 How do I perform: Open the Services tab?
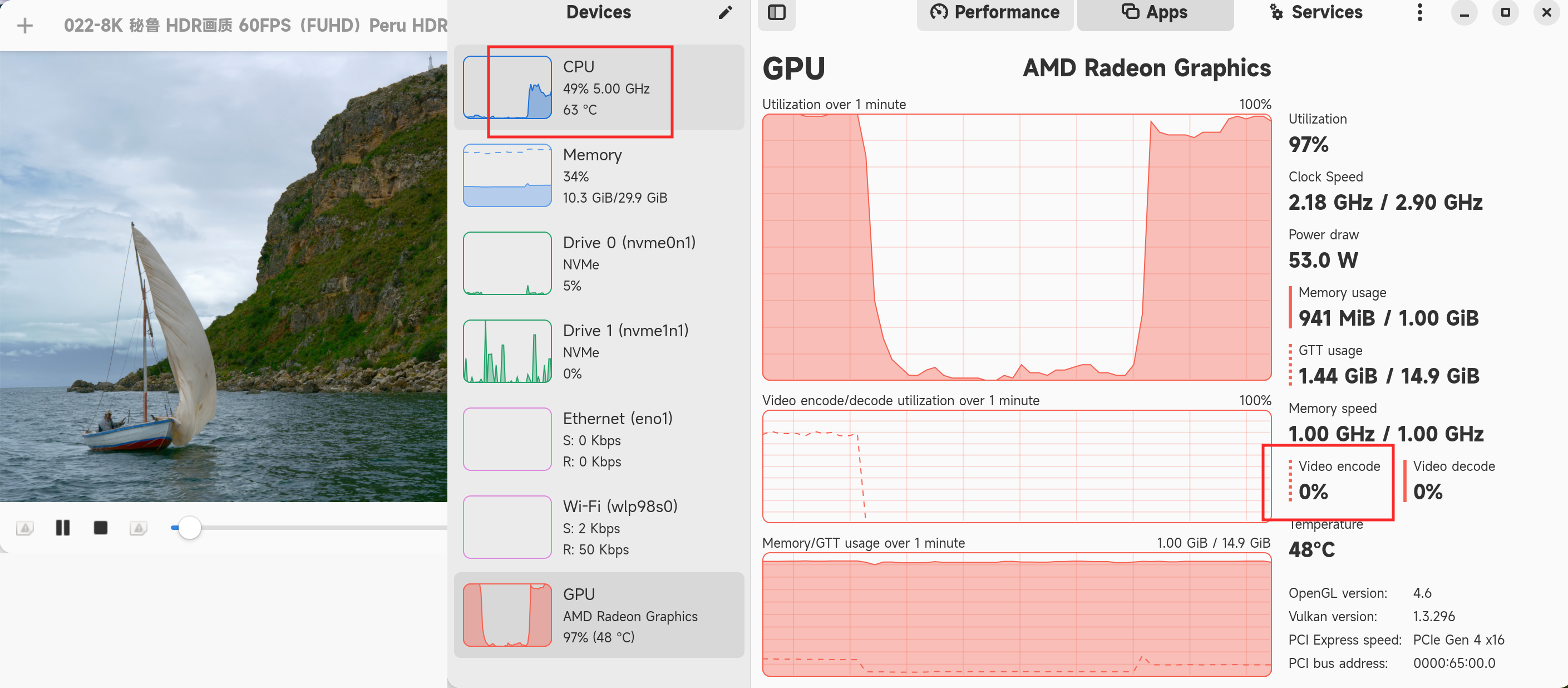[x=1315, y=12]
